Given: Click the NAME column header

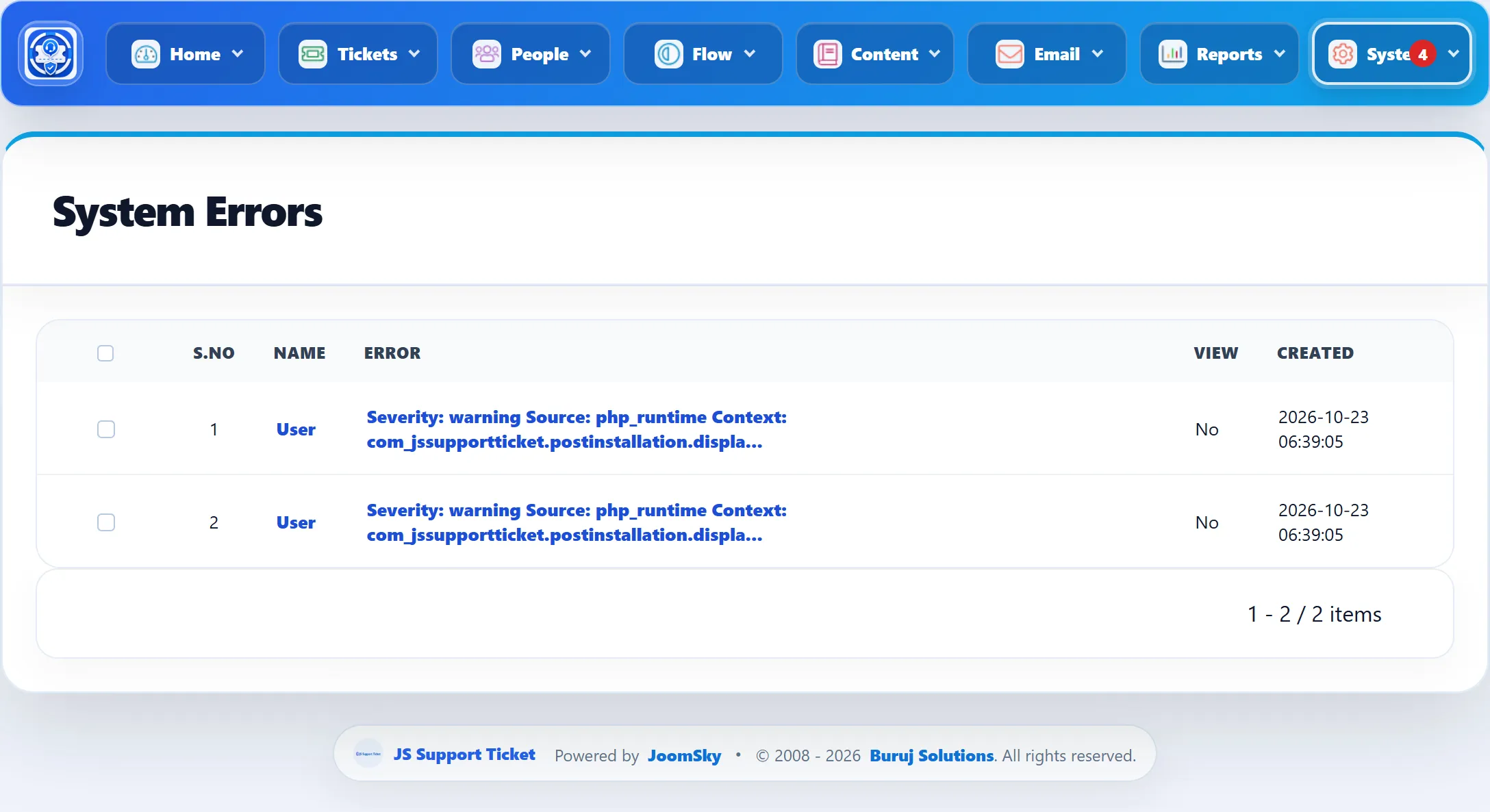Looking at the screenshot, I should tap(299, 353).
